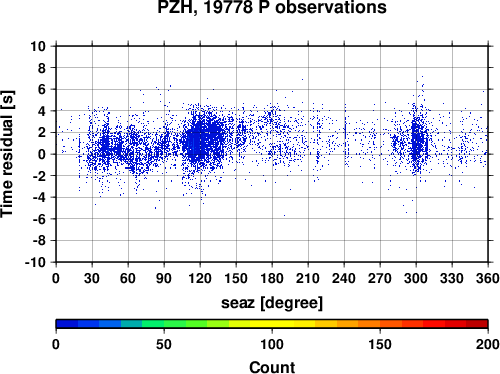Select the dark blue end of the colorbar
Image resolution: width=500 pixels, height=374 pixels.
click(x=67, y=324)
